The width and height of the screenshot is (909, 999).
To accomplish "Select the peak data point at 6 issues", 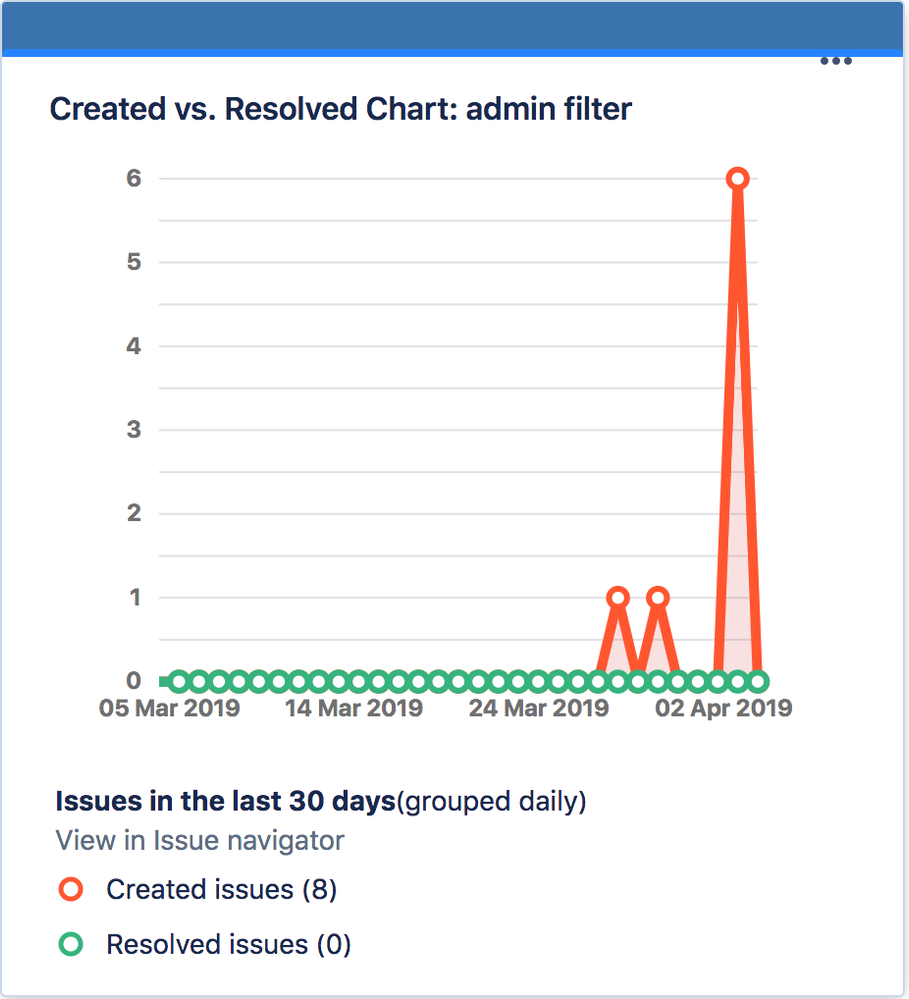I will (x=738, y=178).
